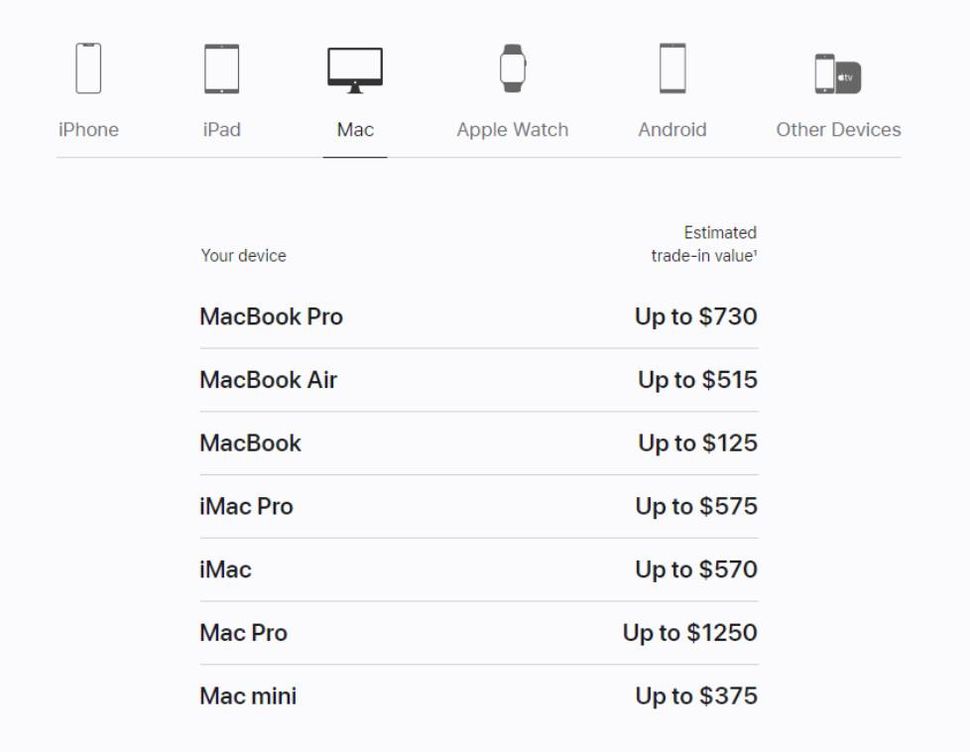Select the Android phone icon
970x752 pixels.
(673, 67)
